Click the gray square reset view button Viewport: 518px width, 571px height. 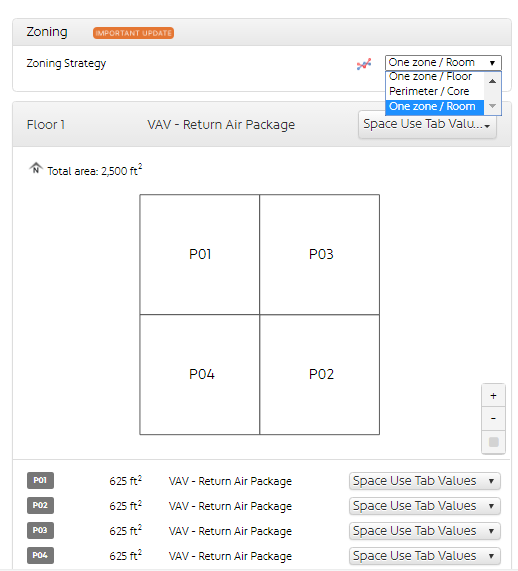tap(493, 442)
